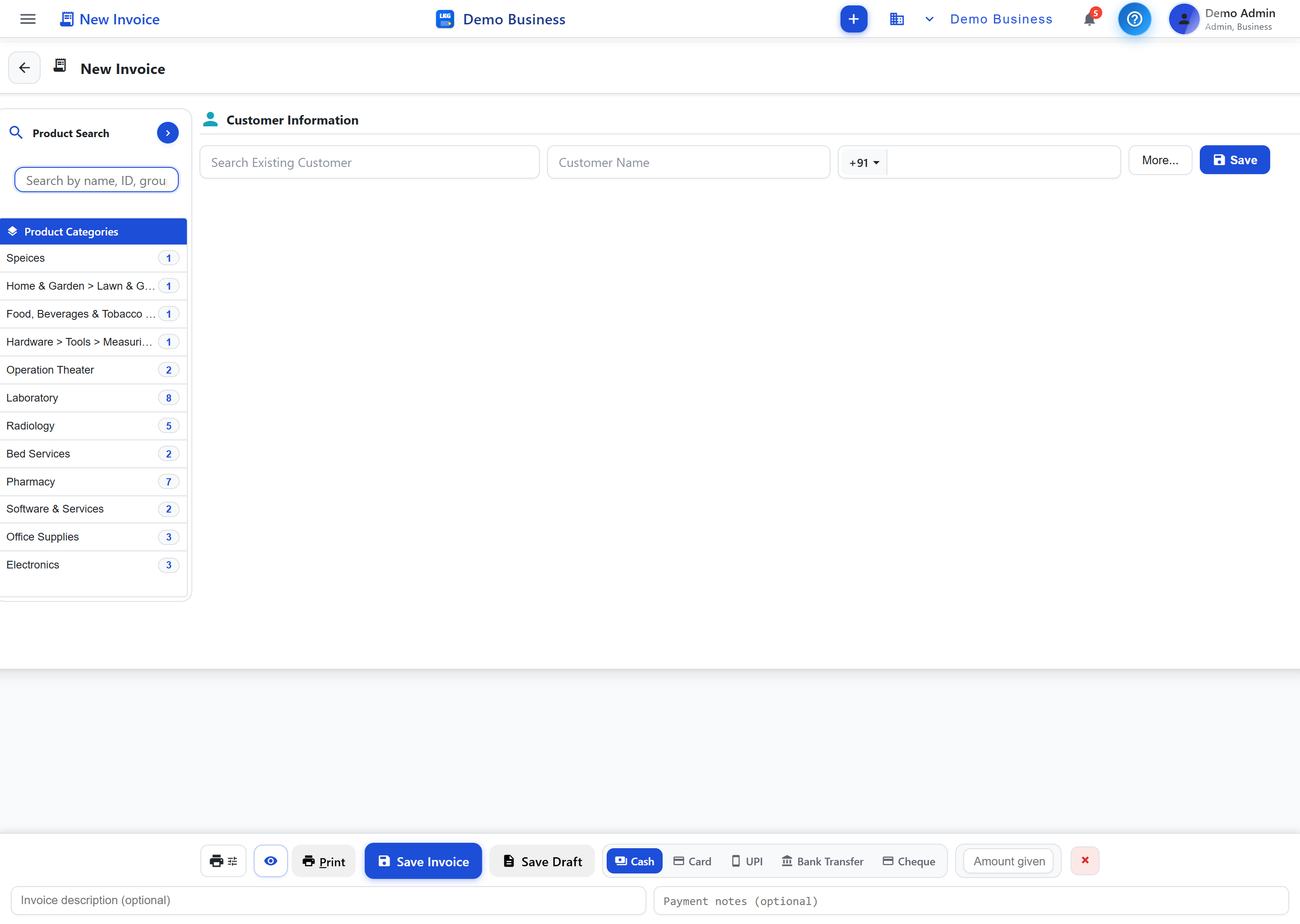This screenshot has height=924, width=1300.
Task: Open the business switcher chevron dropdown
Action: coord(929,19)
